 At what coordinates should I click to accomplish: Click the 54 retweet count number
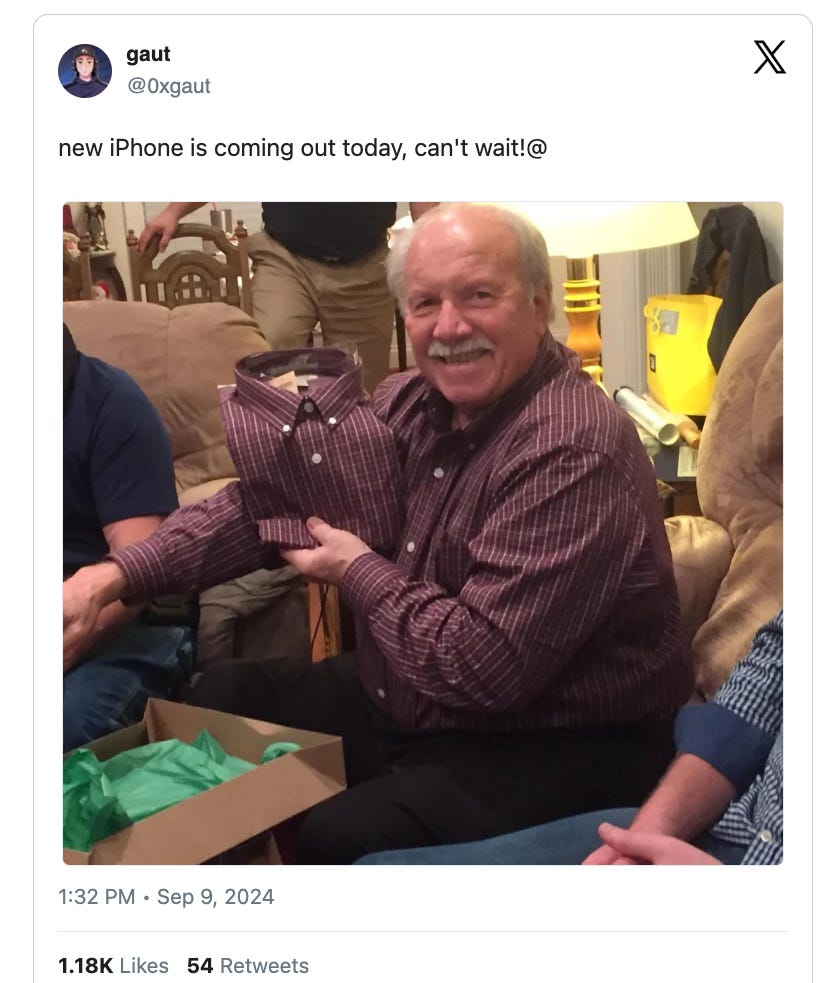pyautogui.click(x=200, y=965)
